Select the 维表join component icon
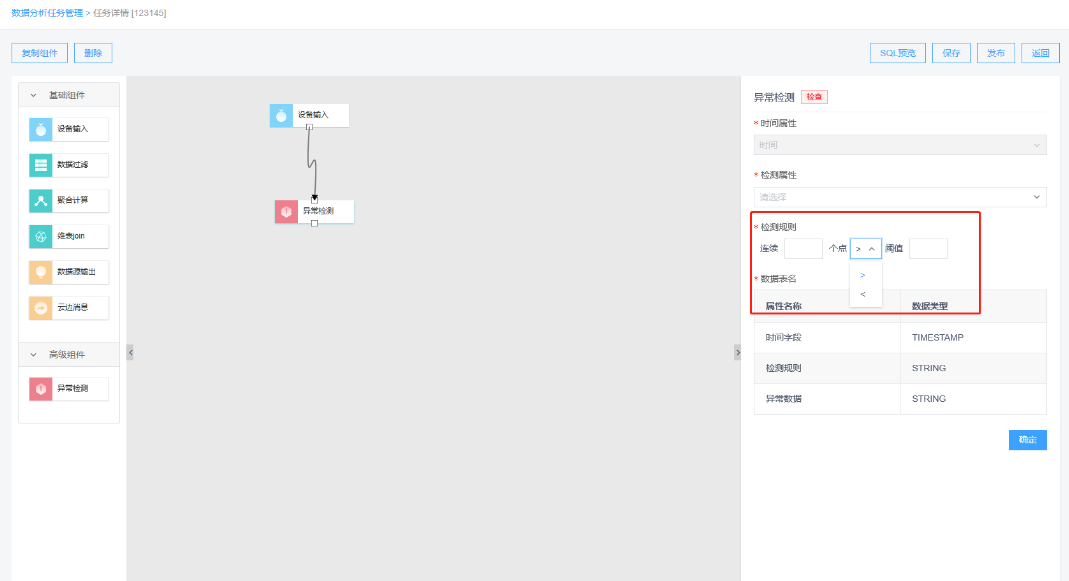Image resolution: width=1069 pixels, height=581 pixels. (41, 237)
